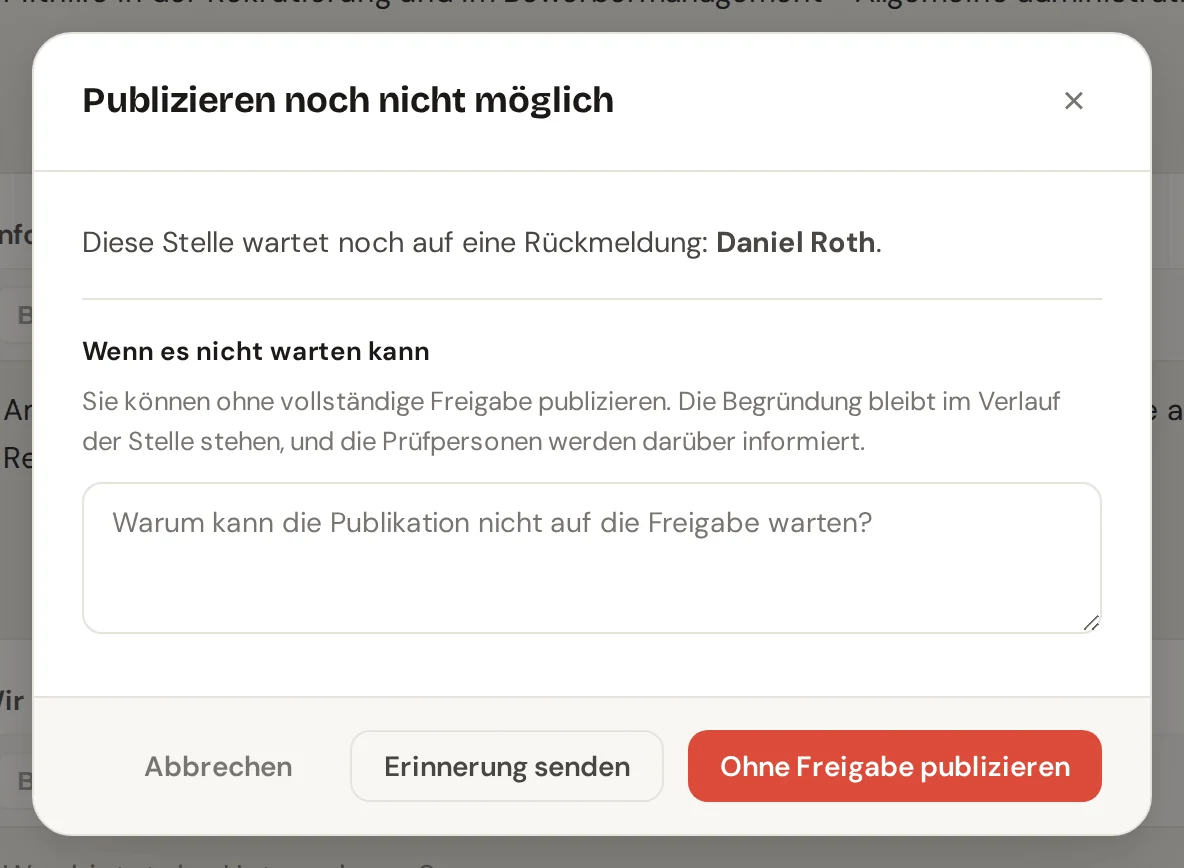Send a reminder with Erinnerung senden

pos(507,766)
